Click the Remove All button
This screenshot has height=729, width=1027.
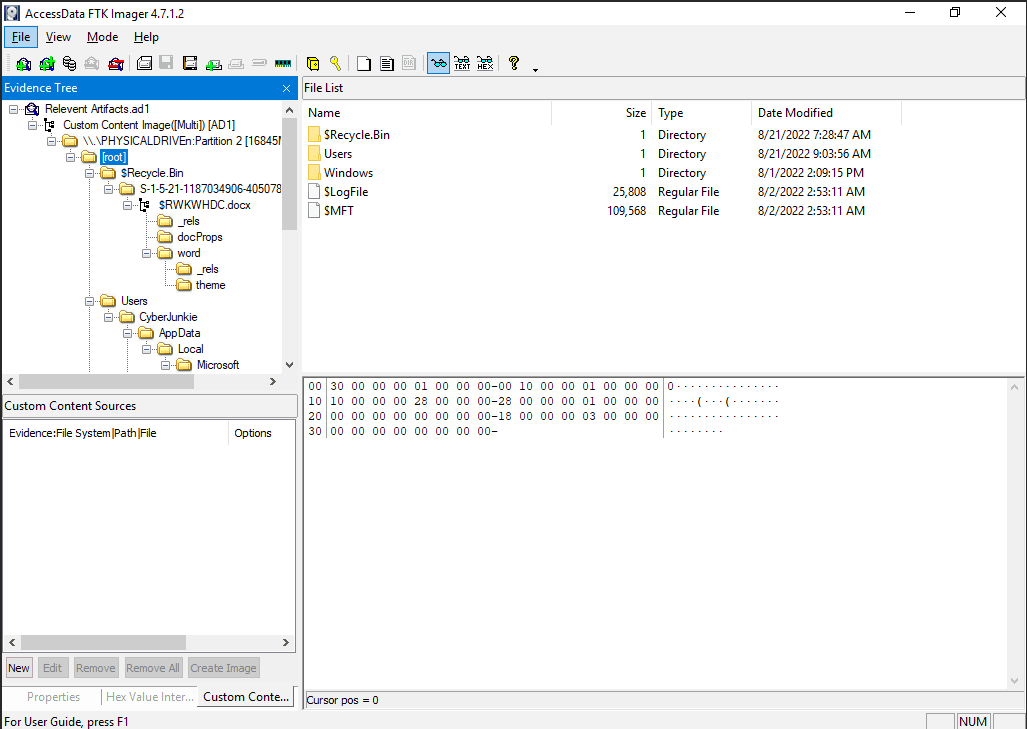(x=153, y=668)
